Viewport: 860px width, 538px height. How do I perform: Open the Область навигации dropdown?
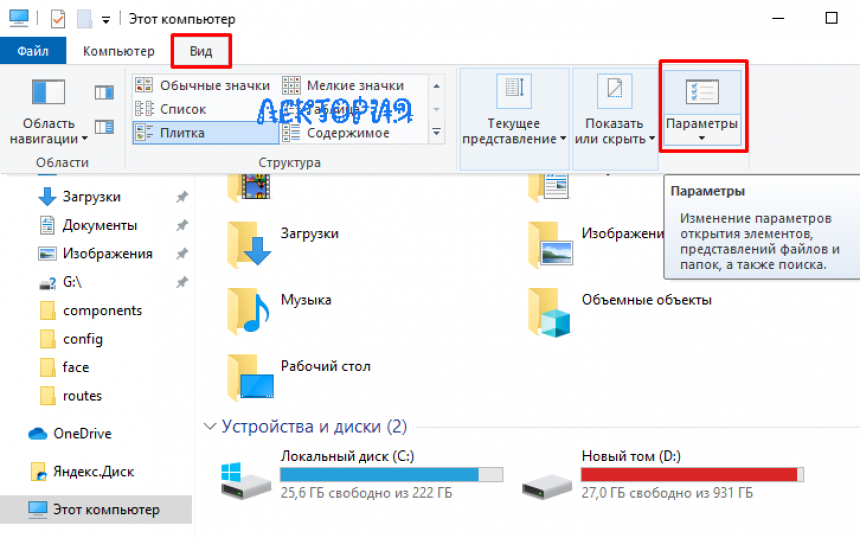pyautogui.click(x=48, y=131)
